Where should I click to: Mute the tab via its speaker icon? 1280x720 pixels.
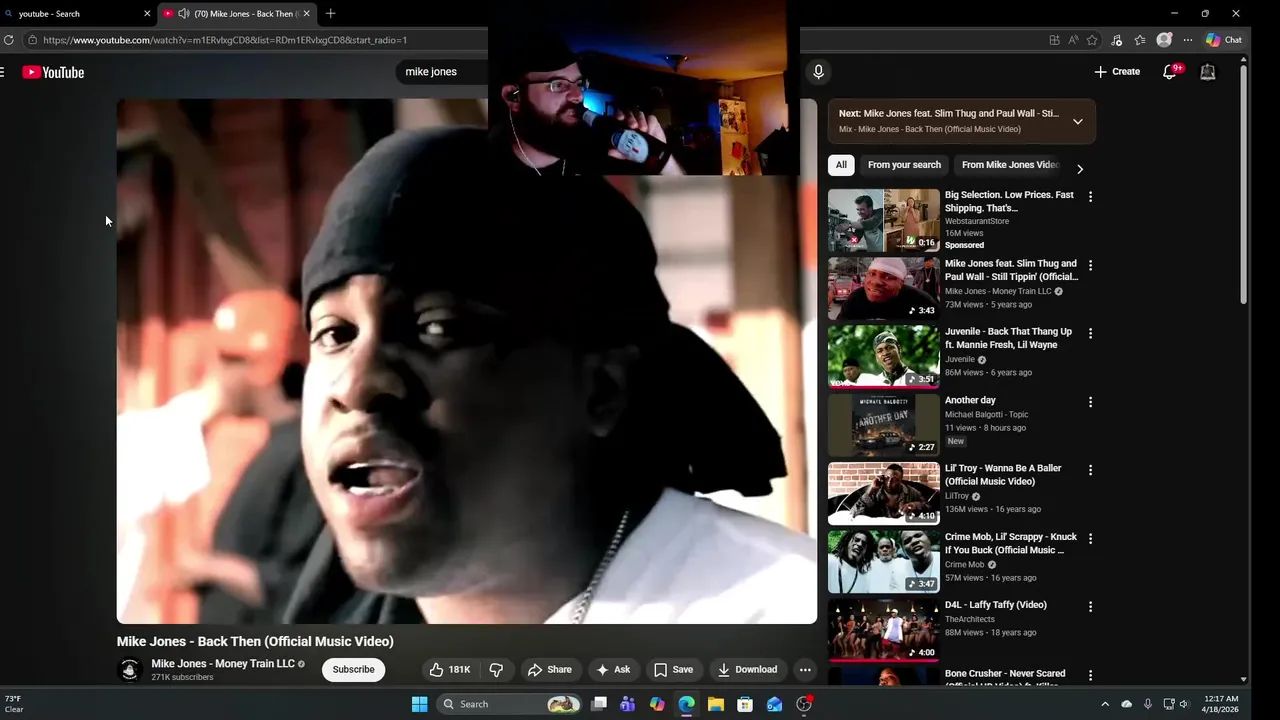coord(184,13)
